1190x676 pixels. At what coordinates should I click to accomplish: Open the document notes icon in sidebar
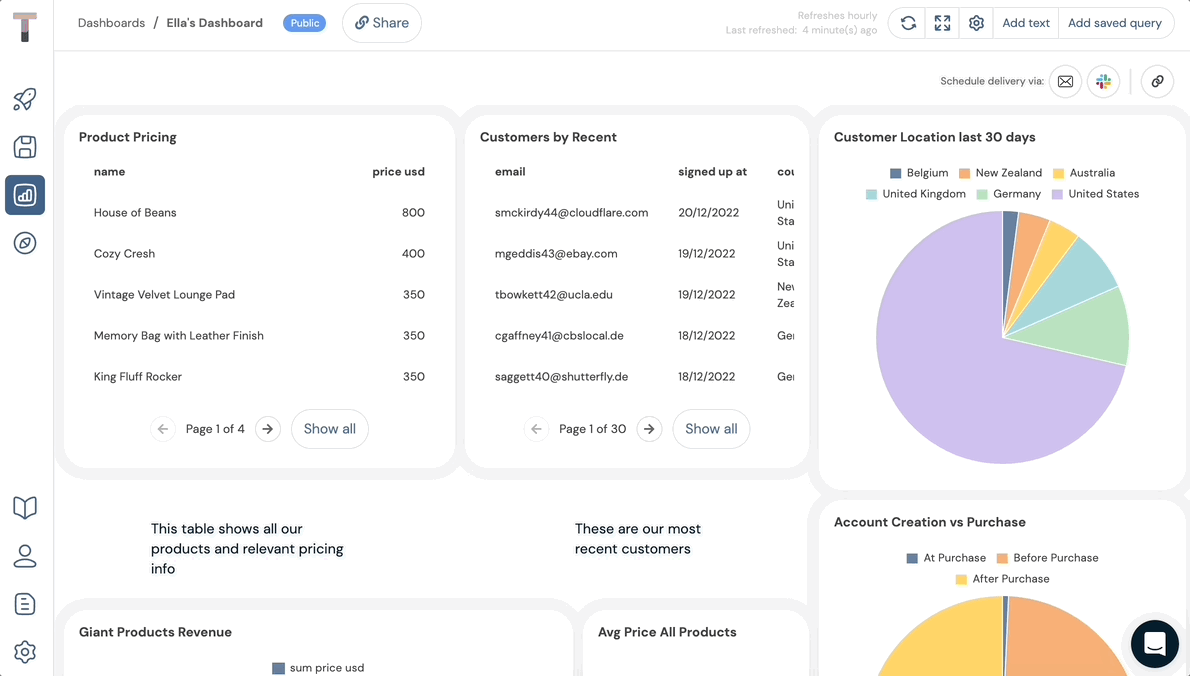[25, 604]
